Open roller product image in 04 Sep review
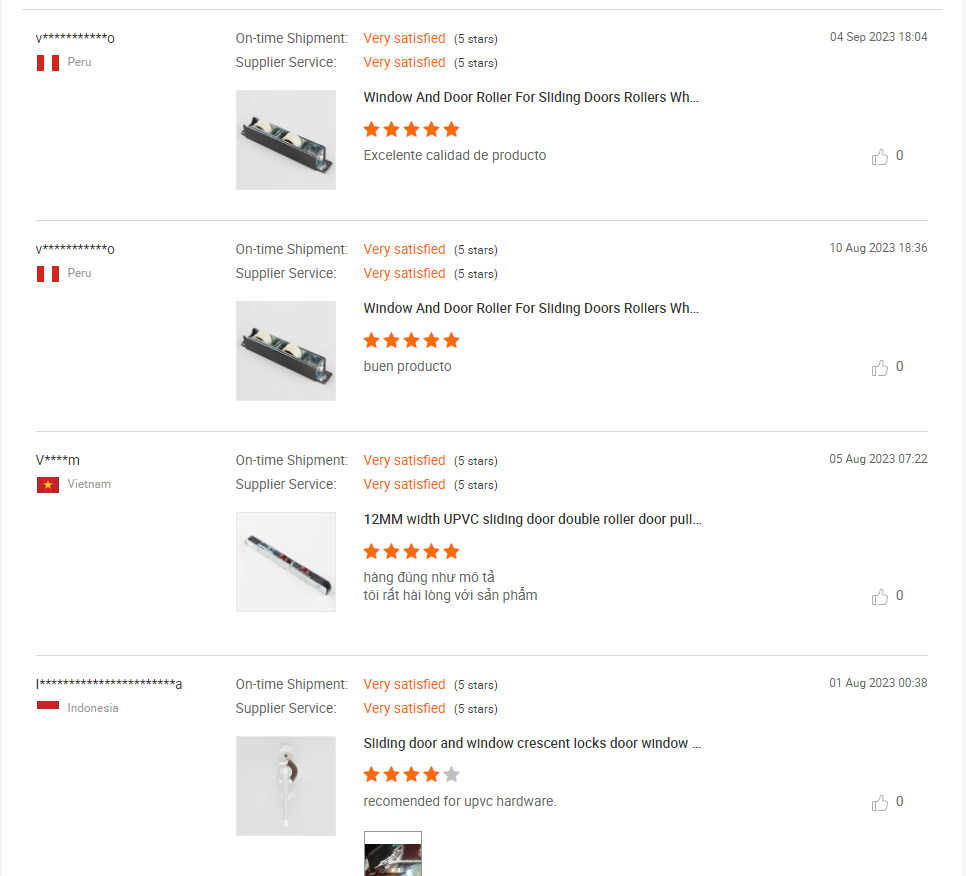Image resolution: width=966 pixels, height=876 pixels. tap(286, 140)
